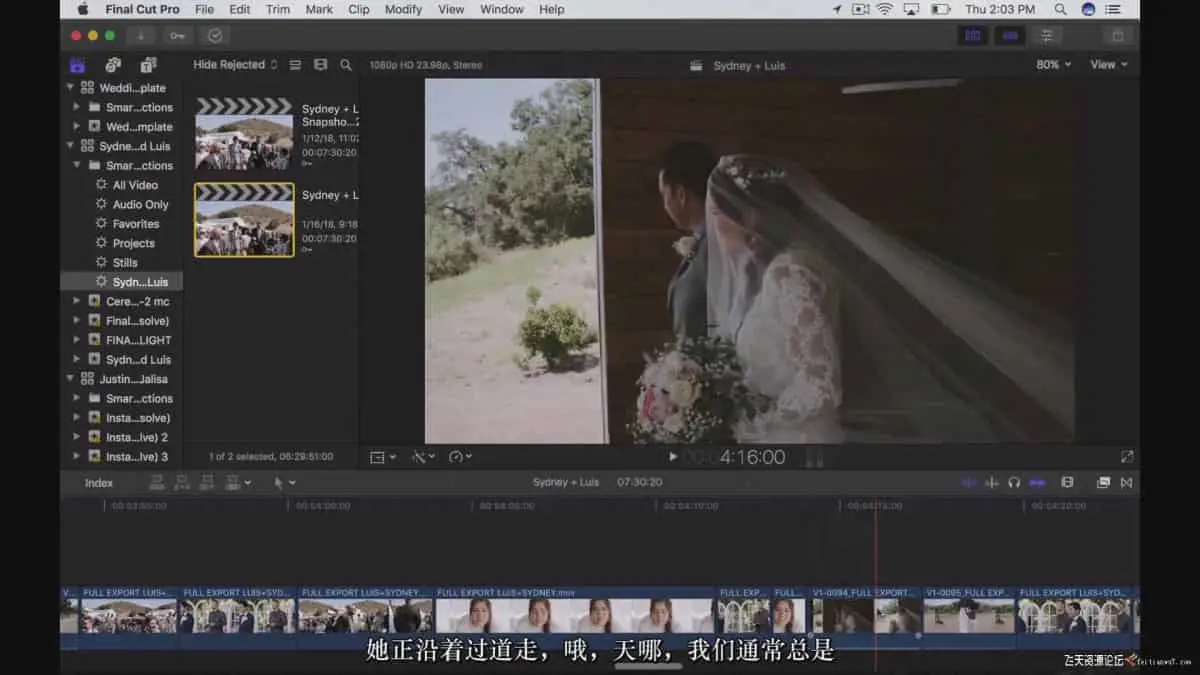Screen dimensions: 1200x675
Task: Open the File menu
Action: point(204,9)
